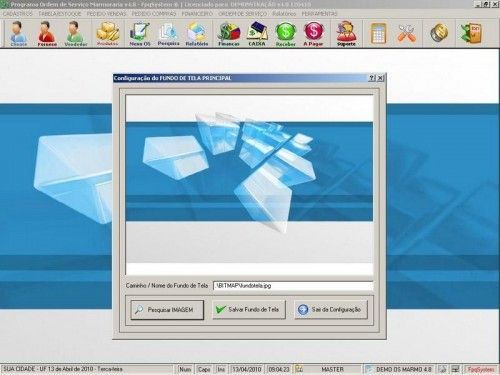Viewport: 500px width, 375px height.
Task: Open the Relatórios menu
Action: point(284,14)
